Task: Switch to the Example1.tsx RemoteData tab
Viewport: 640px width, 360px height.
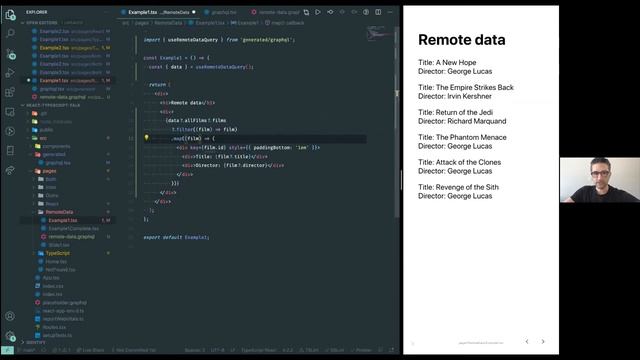Action: 158,12
